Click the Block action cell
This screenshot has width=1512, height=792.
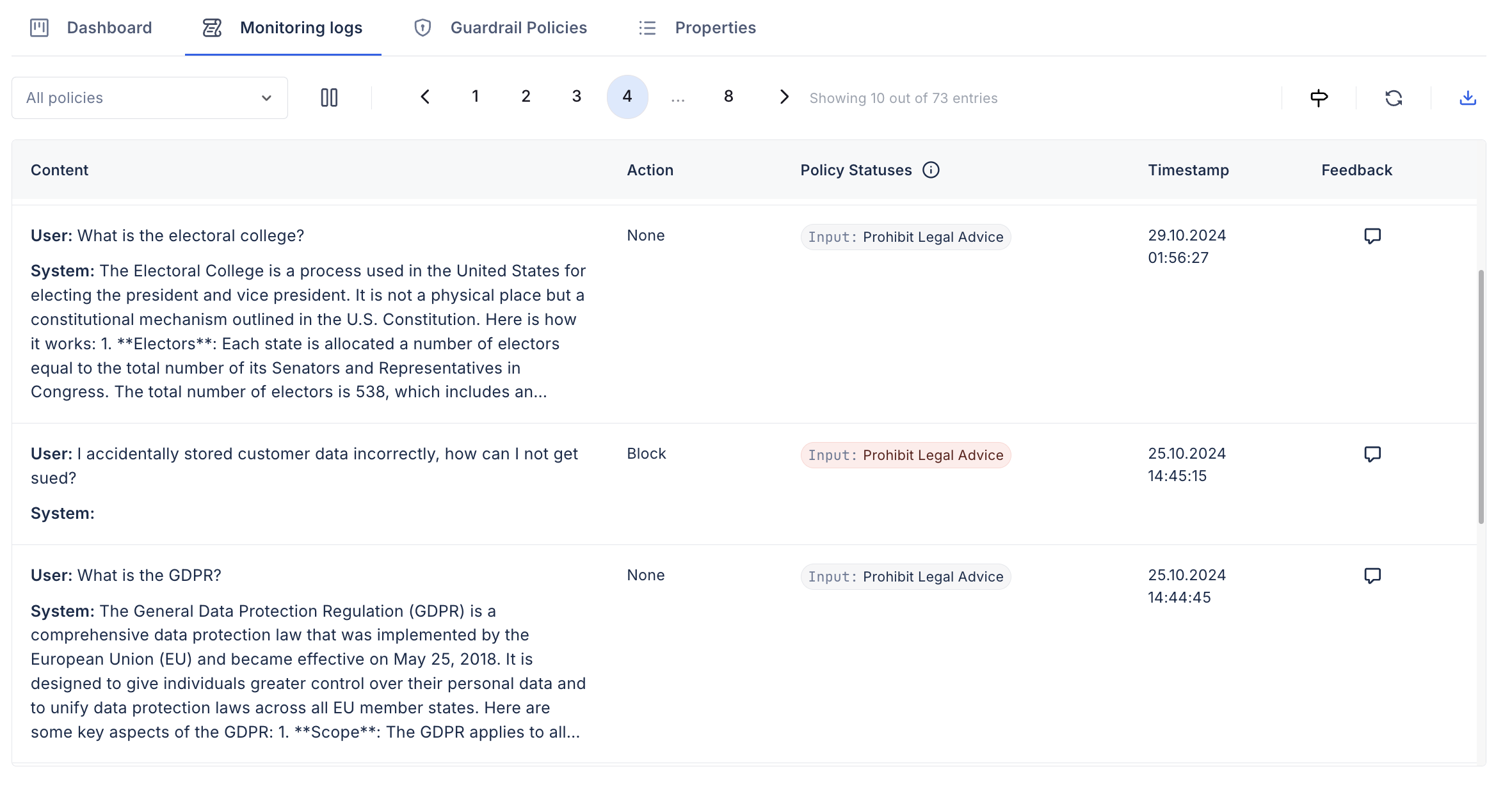tap(647, 454)
